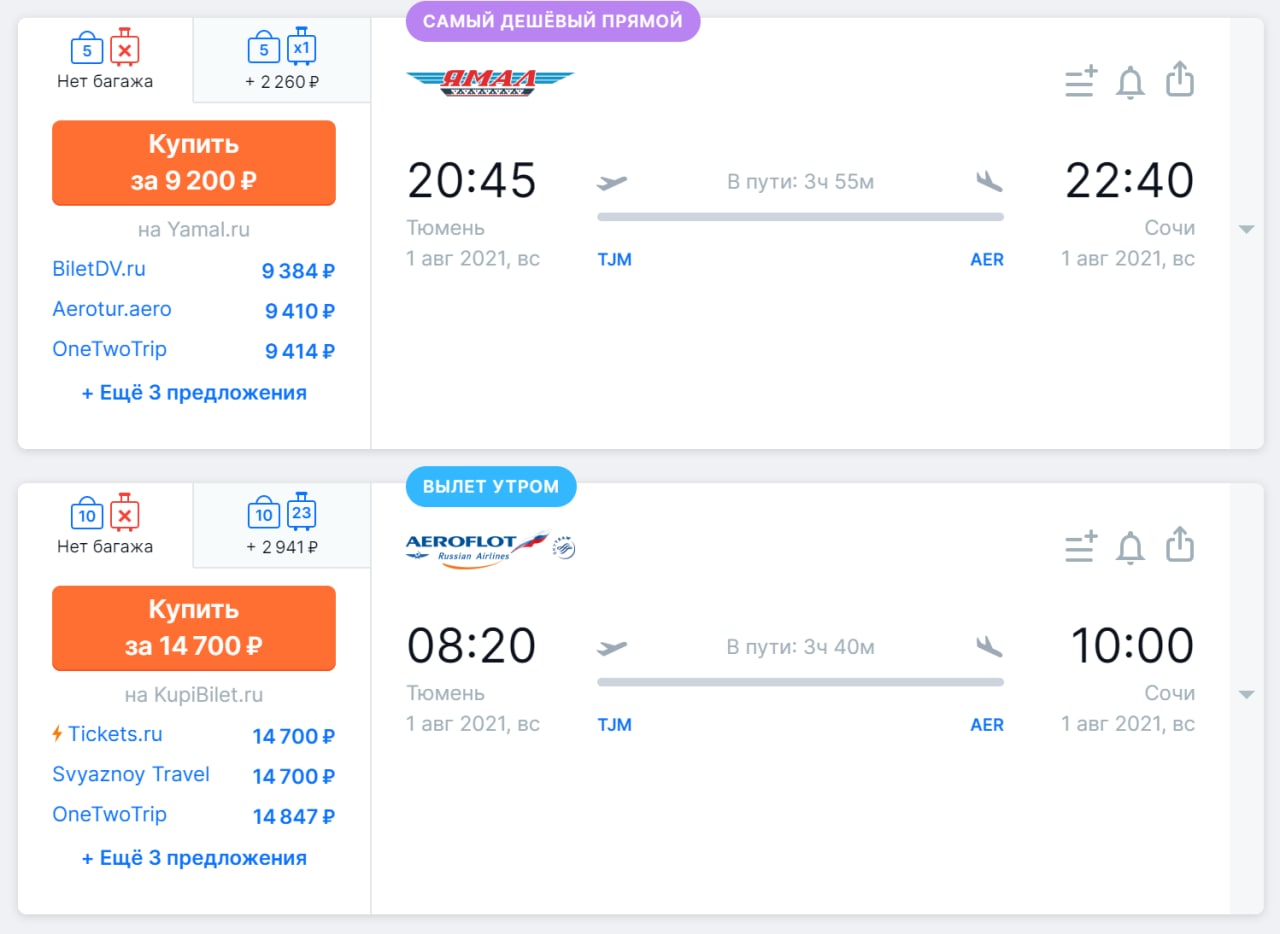Select 'Нет багажа' tab on Yamal ticket
Image resolution: width=1280 pixels, height=934 pixels.
point(105,60)
